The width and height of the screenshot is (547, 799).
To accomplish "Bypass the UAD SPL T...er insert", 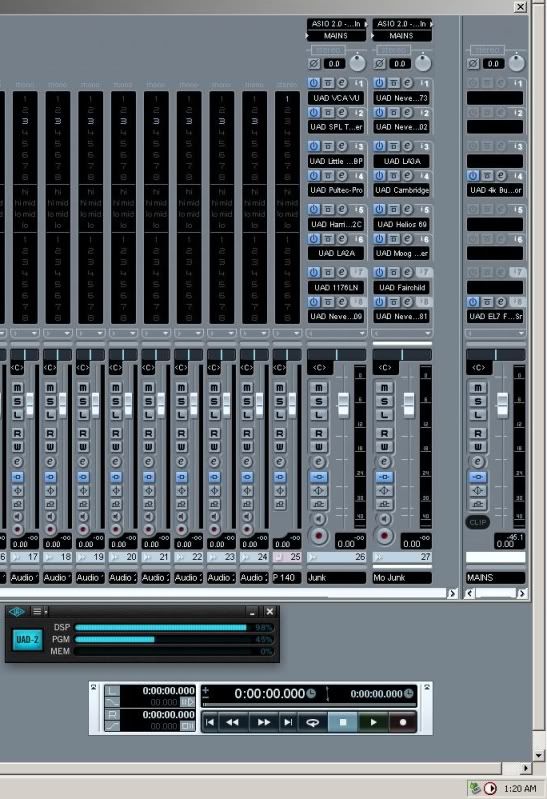I will point(328,113).
